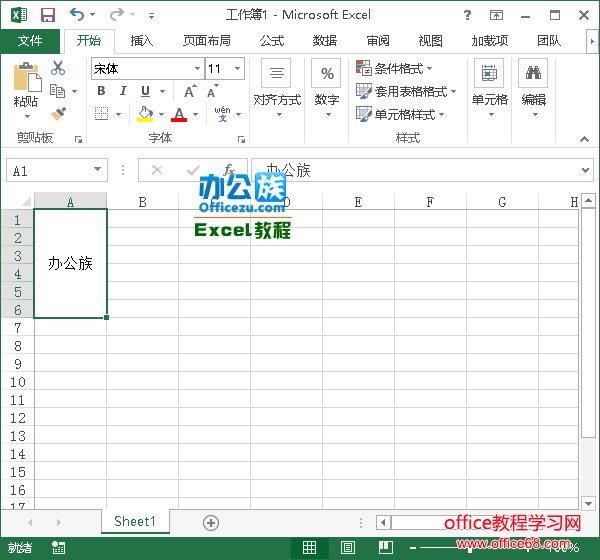
Task: Confirm formula entry checkmark
Action: point(193,170)
